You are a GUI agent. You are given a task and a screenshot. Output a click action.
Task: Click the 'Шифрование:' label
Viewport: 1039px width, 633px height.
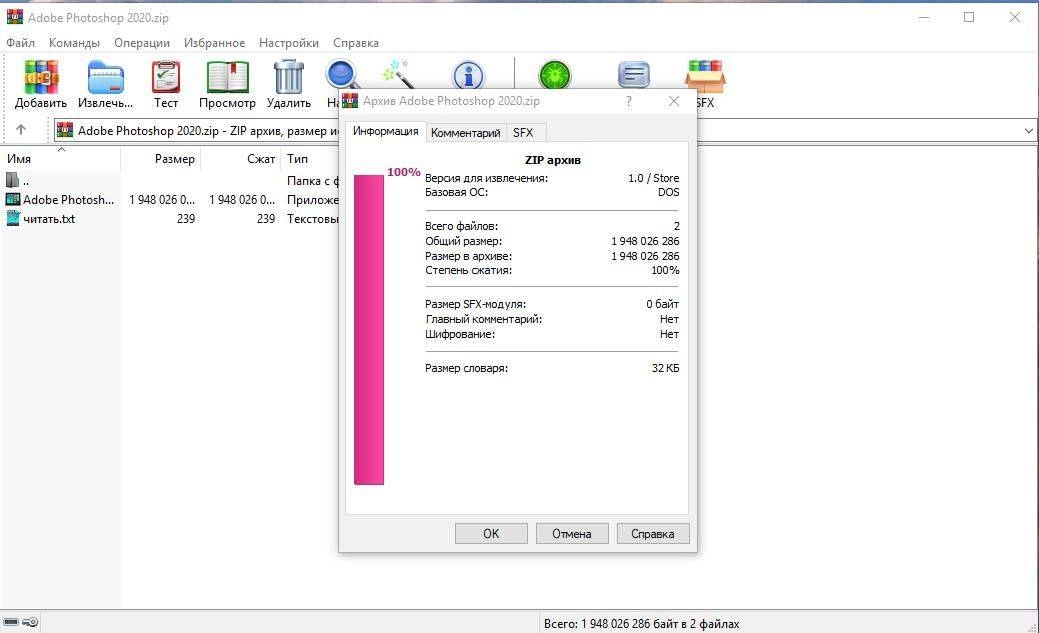point(460,334)
